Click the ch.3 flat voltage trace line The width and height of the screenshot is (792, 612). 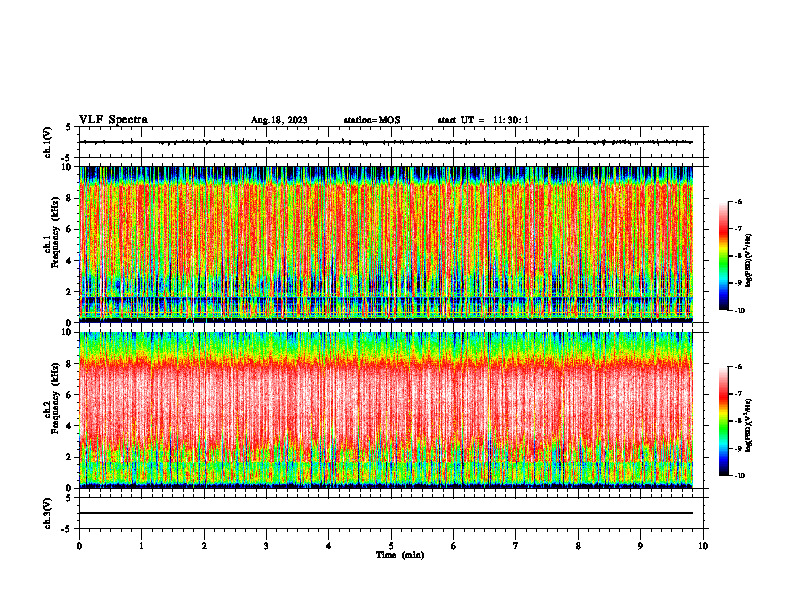386,513
